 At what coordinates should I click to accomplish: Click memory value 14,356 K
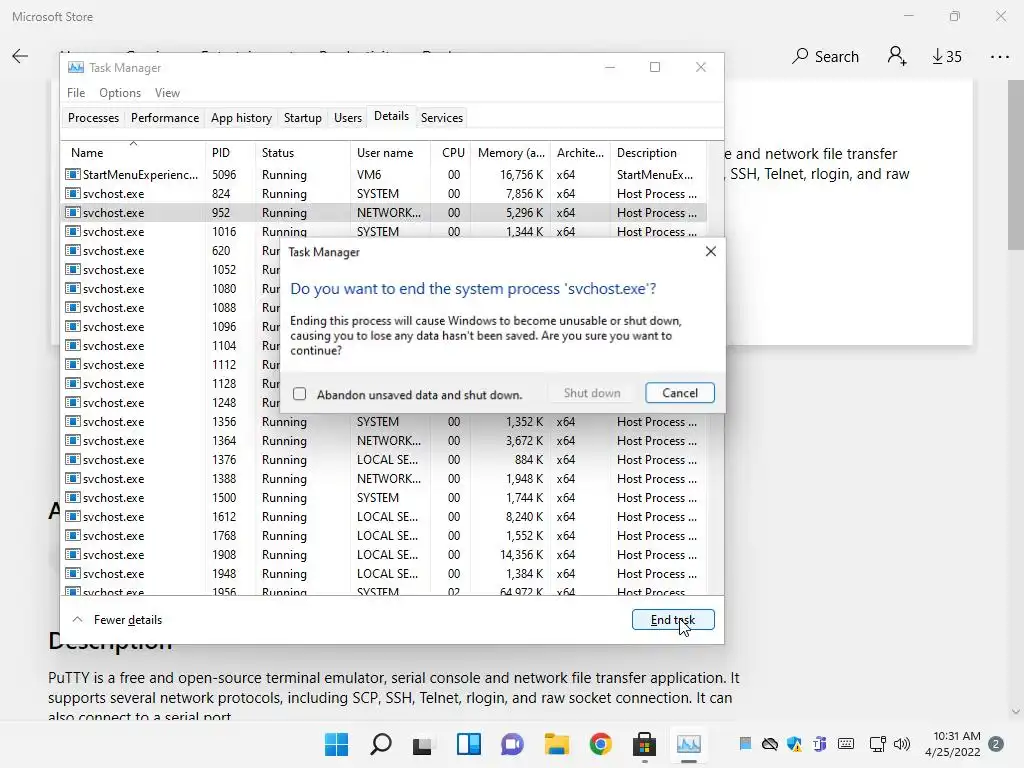[521, 554]
